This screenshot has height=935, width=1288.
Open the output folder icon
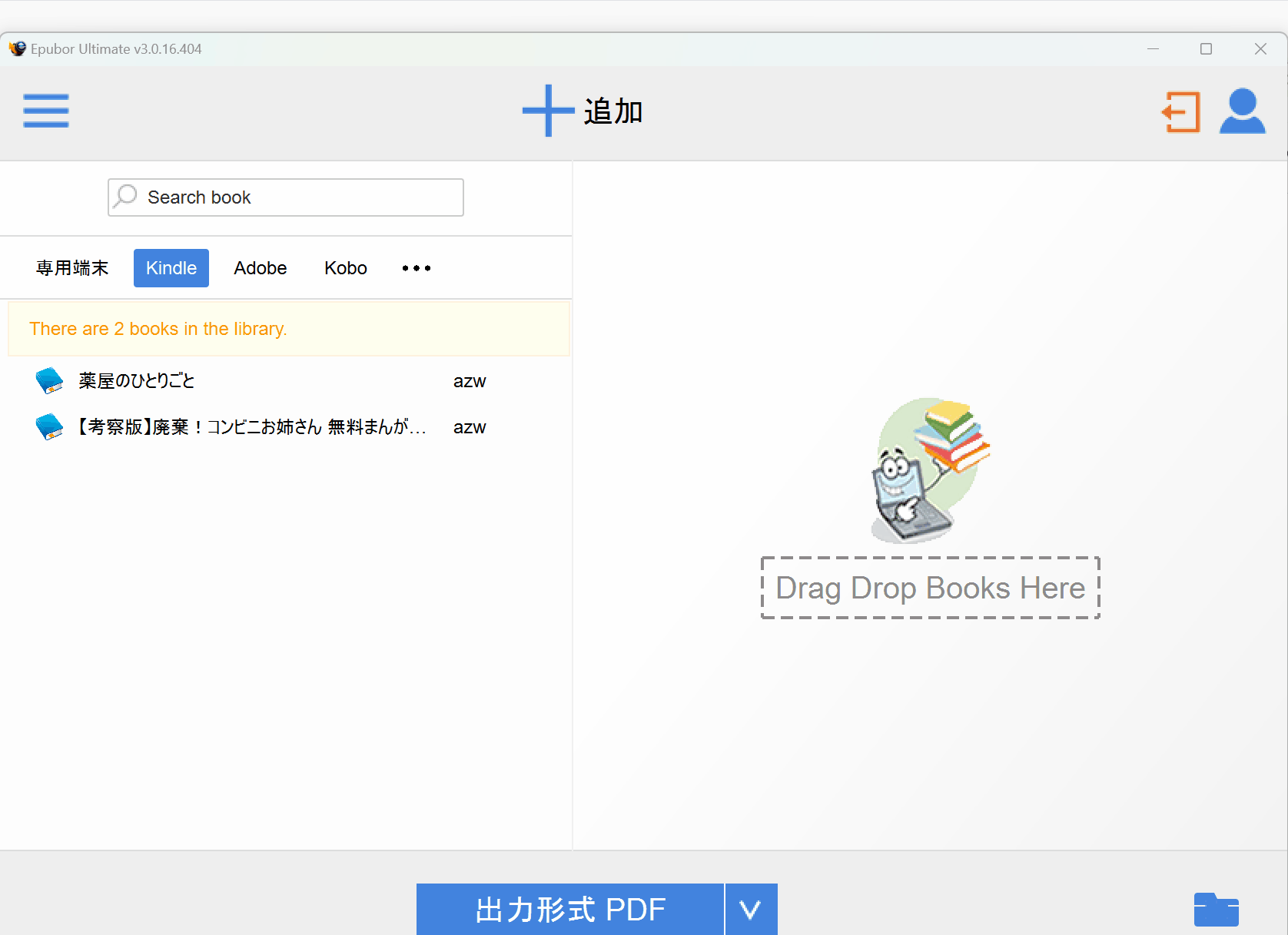[1217, 910]
